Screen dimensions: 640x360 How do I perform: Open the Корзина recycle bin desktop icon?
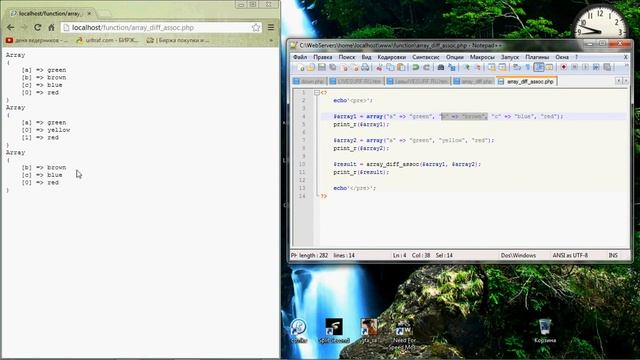click(545, 331)
